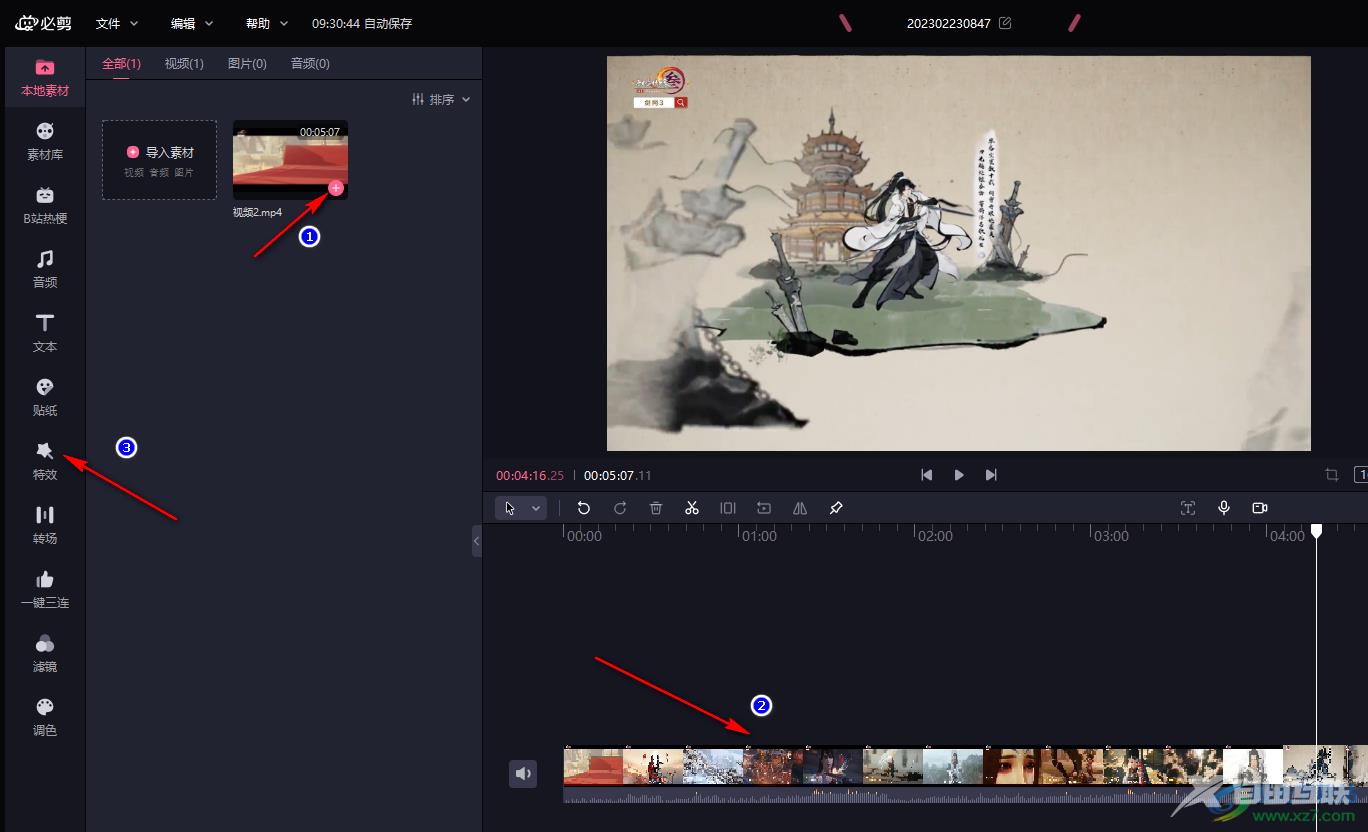The width and height of the screenshot is (1368, 832).
Task: Open the 滤镜 filters panel
Action: click(45, 654)
